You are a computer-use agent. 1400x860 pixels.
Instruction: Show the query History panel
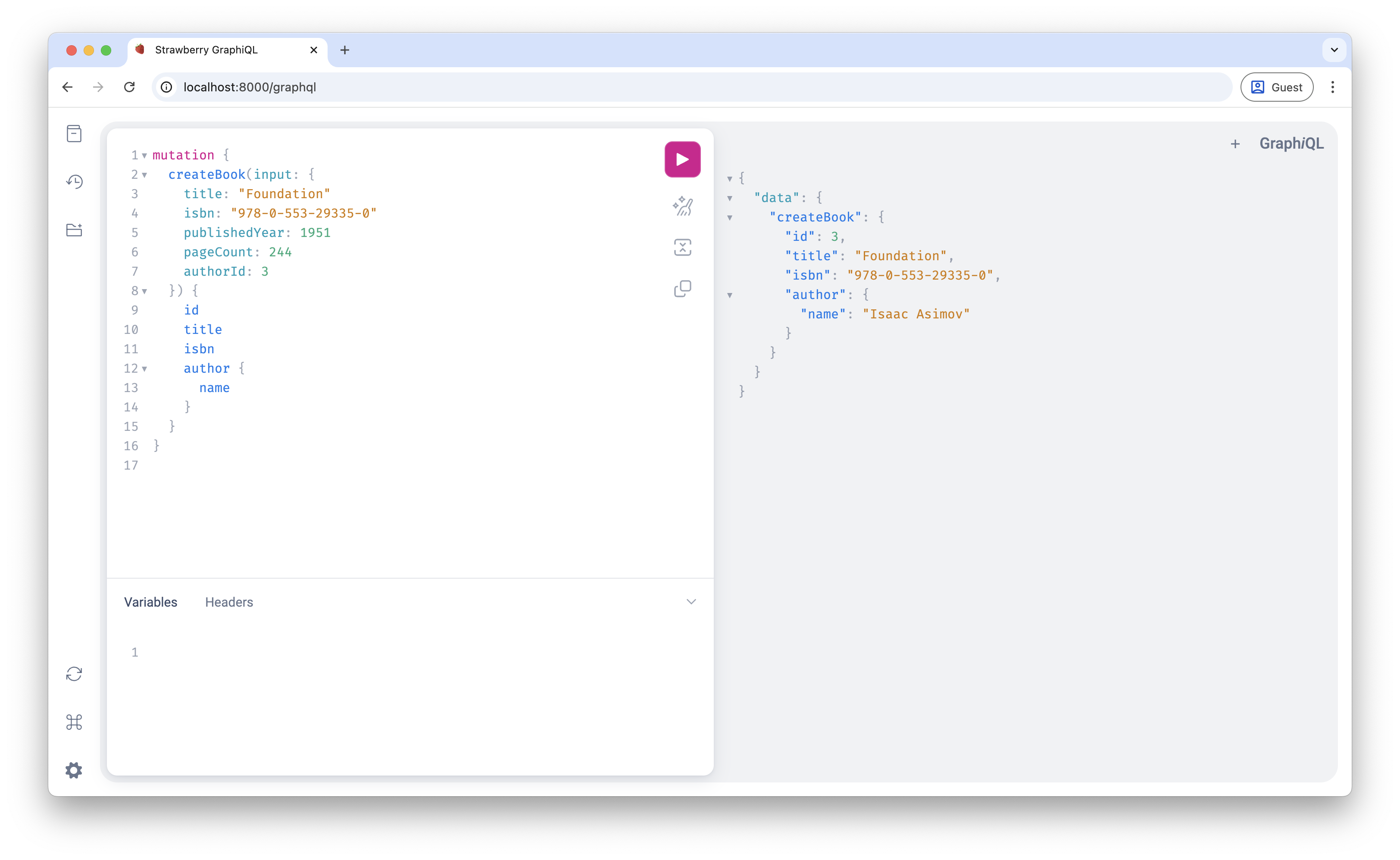pyautogui.click(x=74, y=181)
